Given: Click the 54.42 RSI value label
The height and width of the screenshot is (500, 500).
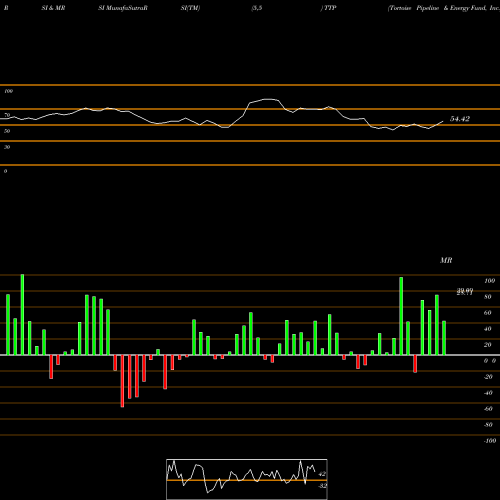Looking at the screenshot, I should click(x=460, y=119).
